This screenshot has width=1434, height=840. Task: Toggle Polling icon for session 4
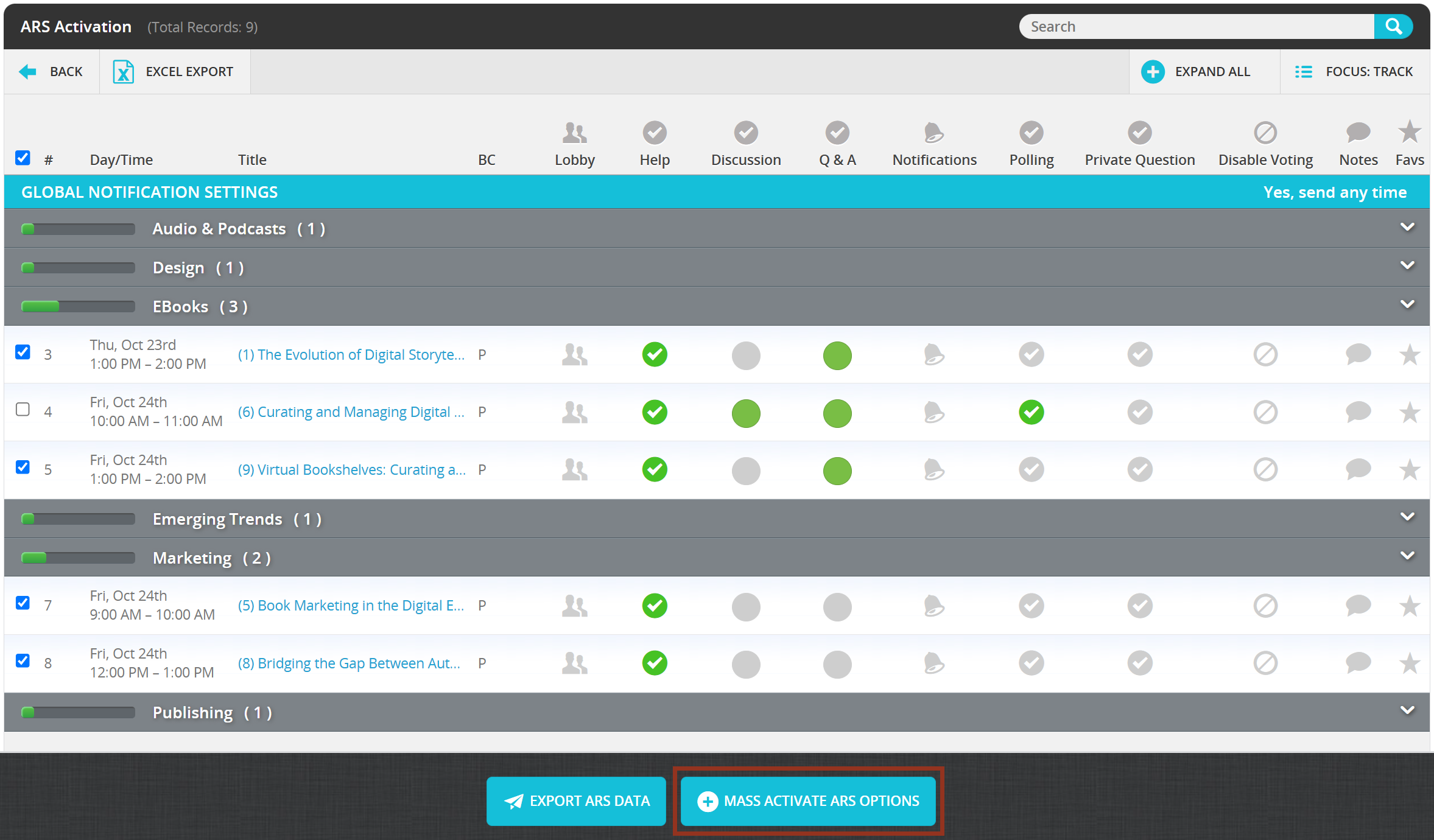tap(1031, 412)
